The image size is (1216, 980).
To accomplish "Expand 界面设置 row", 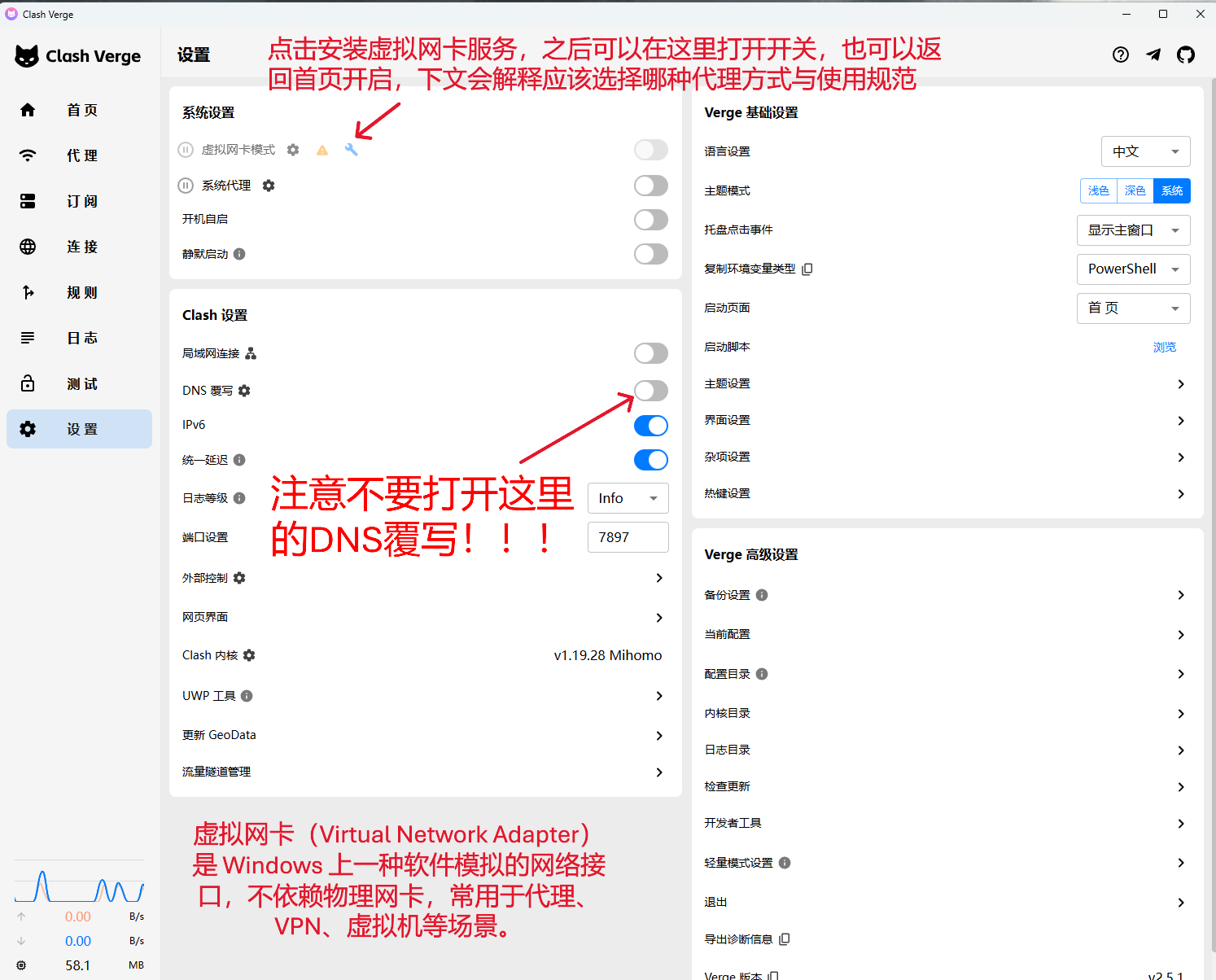I will (x=947, y=421).
